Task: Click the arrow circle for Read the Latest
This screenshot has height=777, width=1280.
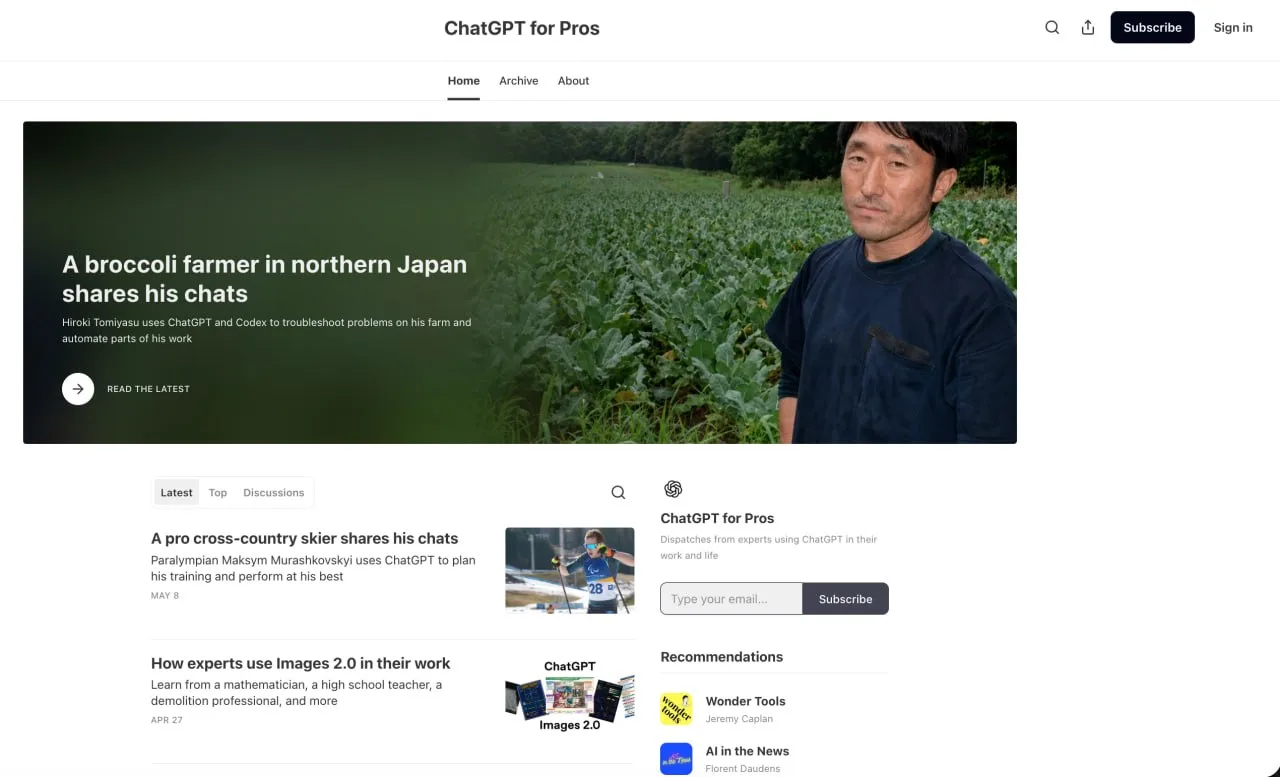Action: (78, 389)
